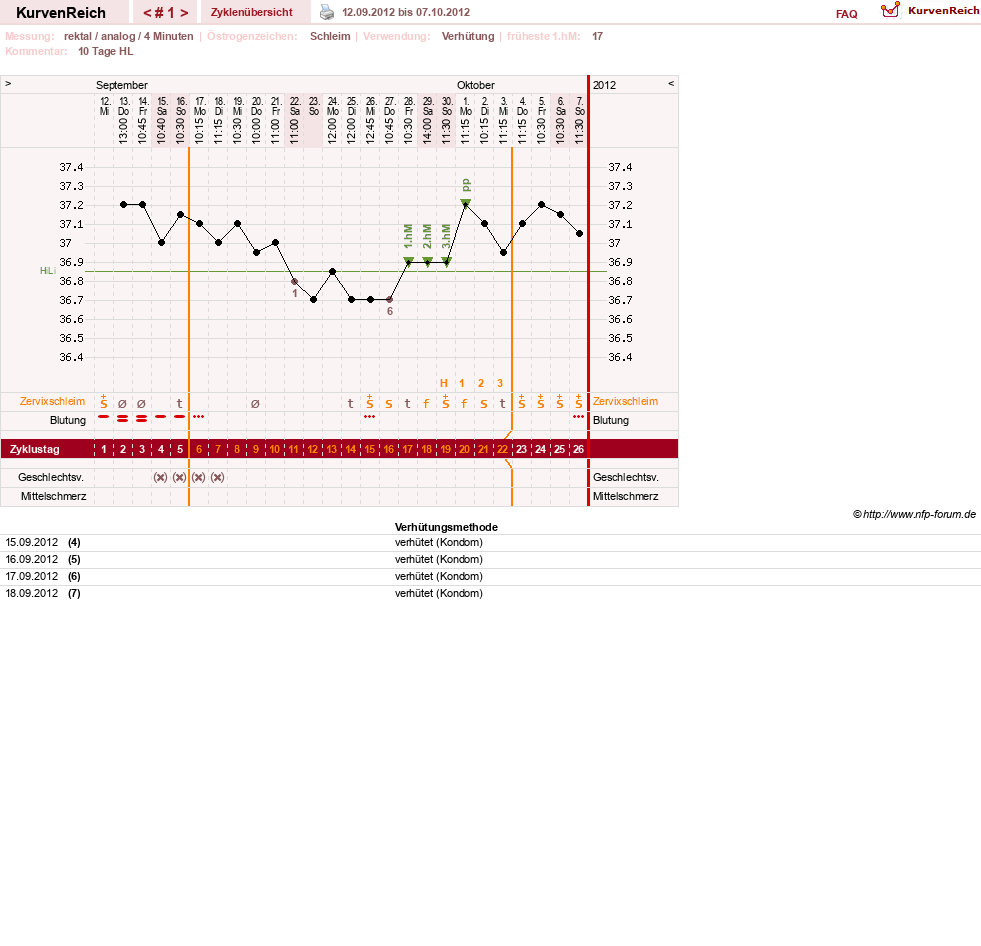The image size is (981, 946).
Task: Click cervical mucus S+ symbol on day 23
Action: [522, 402]
